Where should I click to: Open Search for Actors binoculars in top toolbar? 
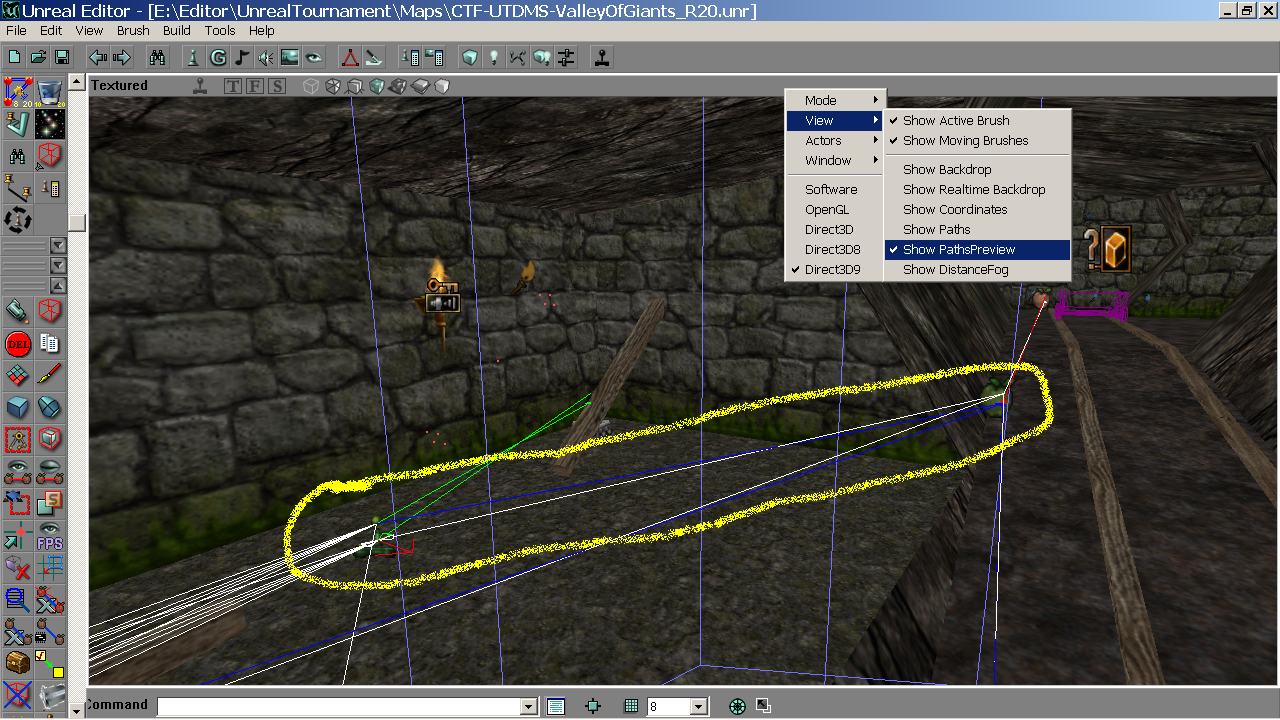pos(157,57)
